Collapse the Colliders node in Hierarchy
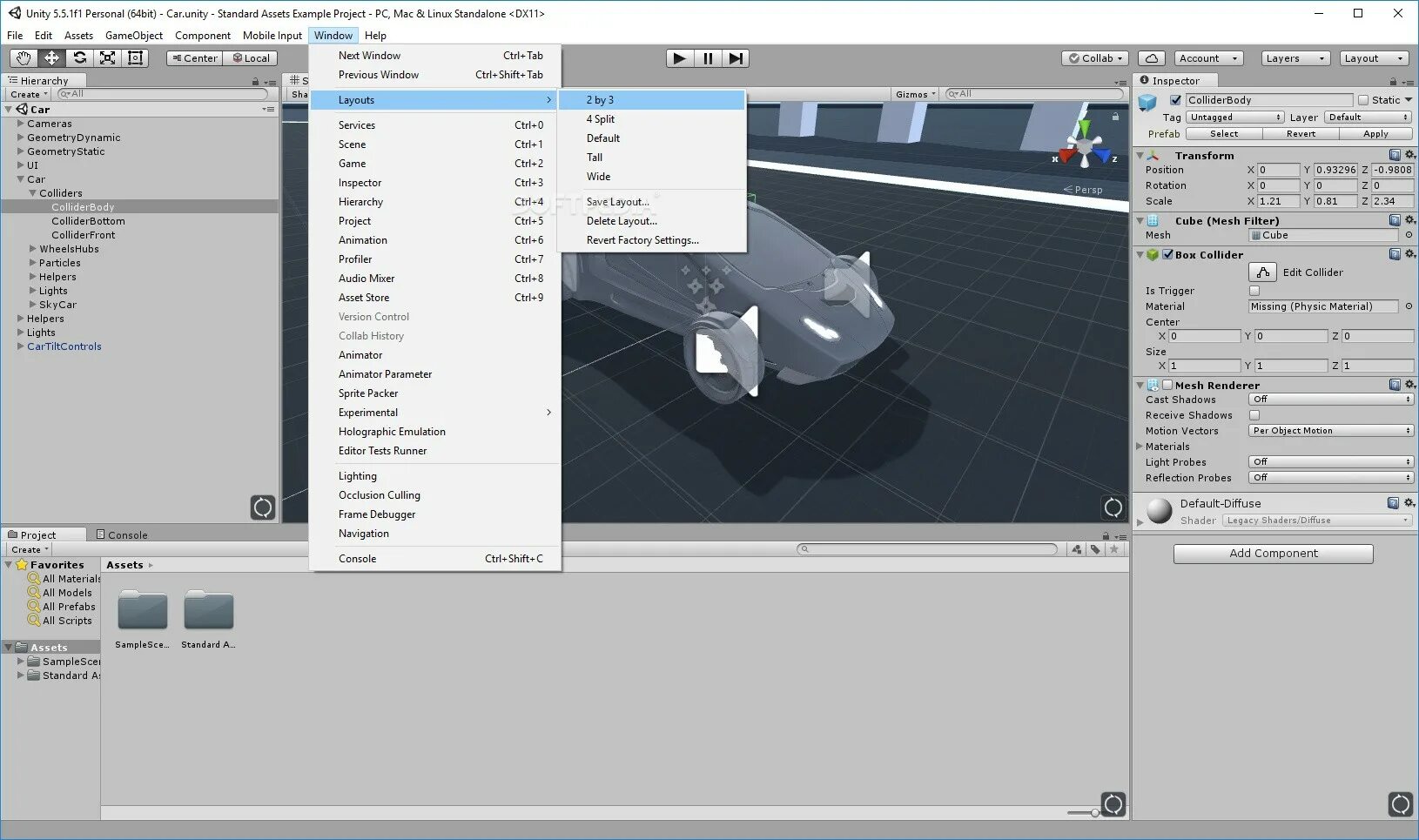Screen dimensions: 1419x840 (33, 193)
